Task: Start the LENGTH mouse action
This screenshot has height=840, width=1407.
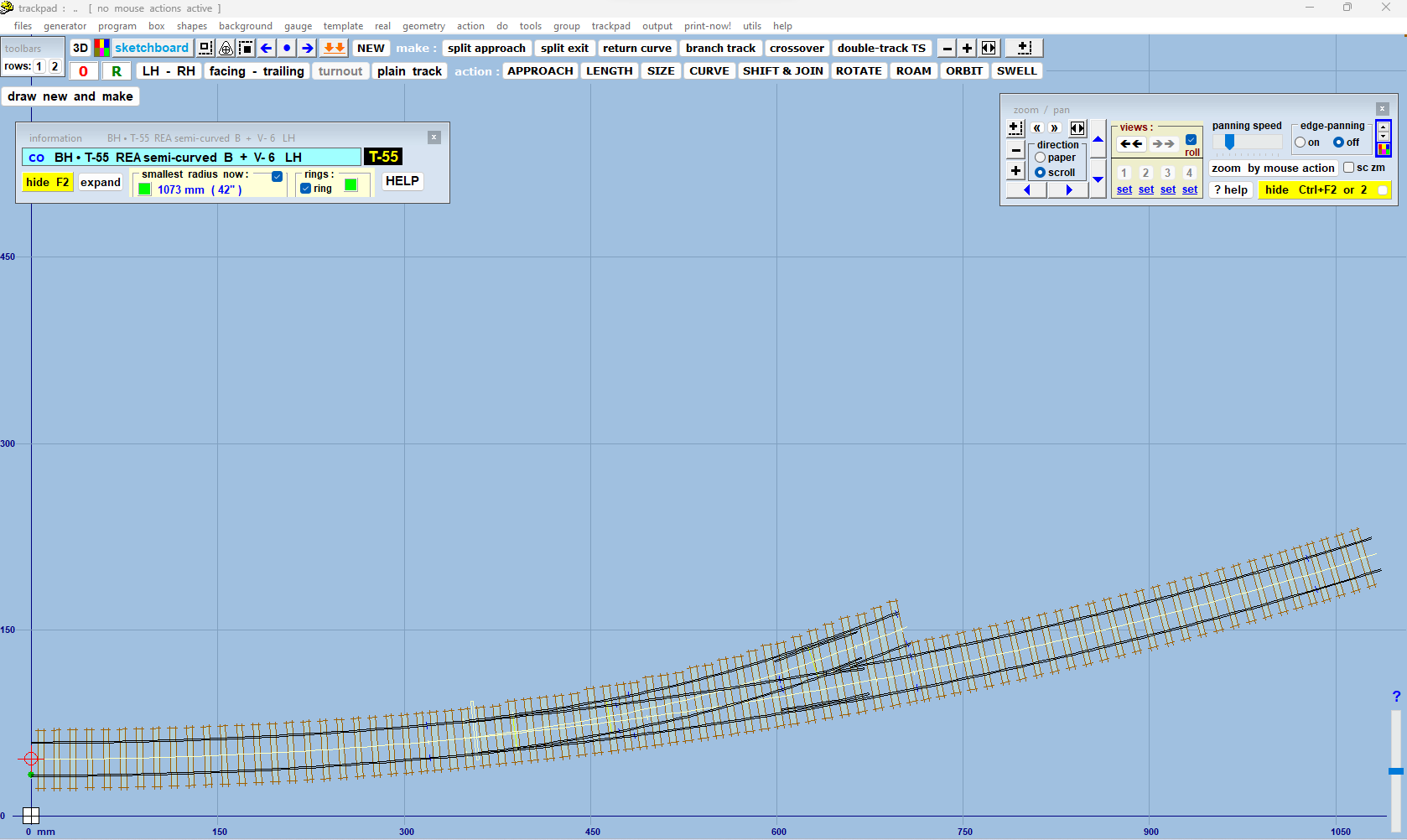Action: tap(610, 70)
